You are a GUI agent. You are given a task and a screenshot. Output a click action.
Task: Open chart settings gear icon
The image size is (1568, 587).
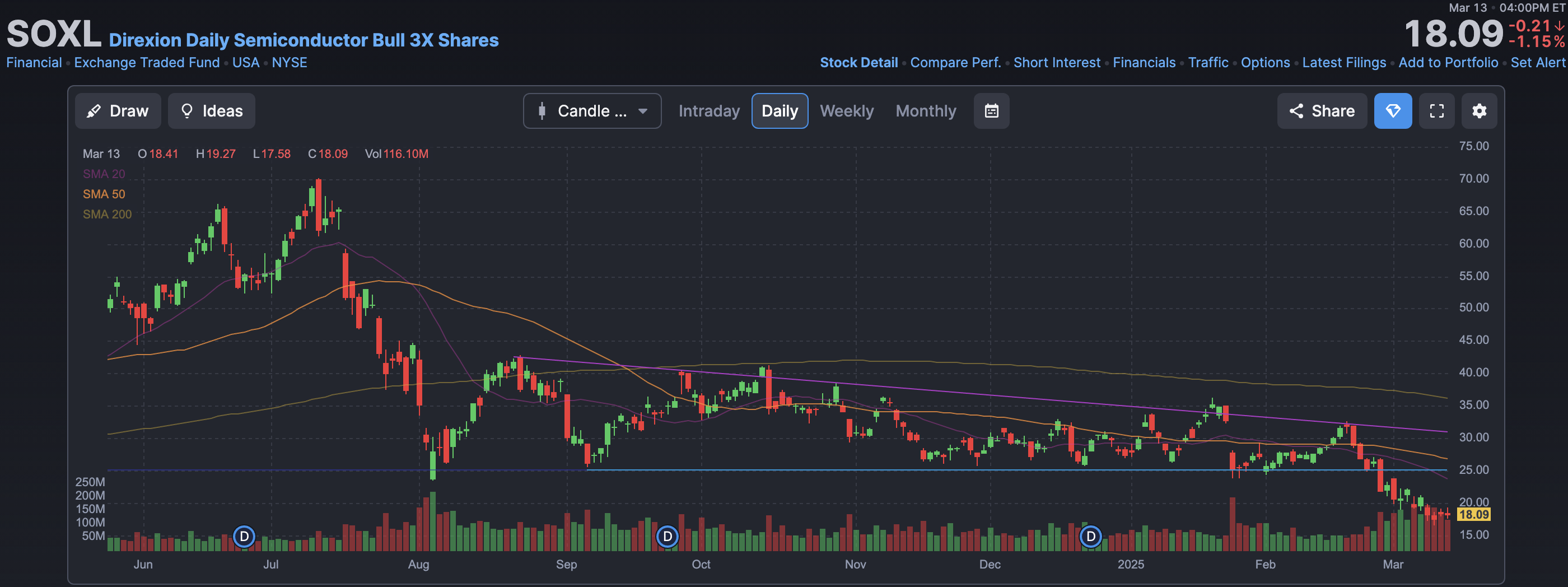click(x=1479, y=111)
